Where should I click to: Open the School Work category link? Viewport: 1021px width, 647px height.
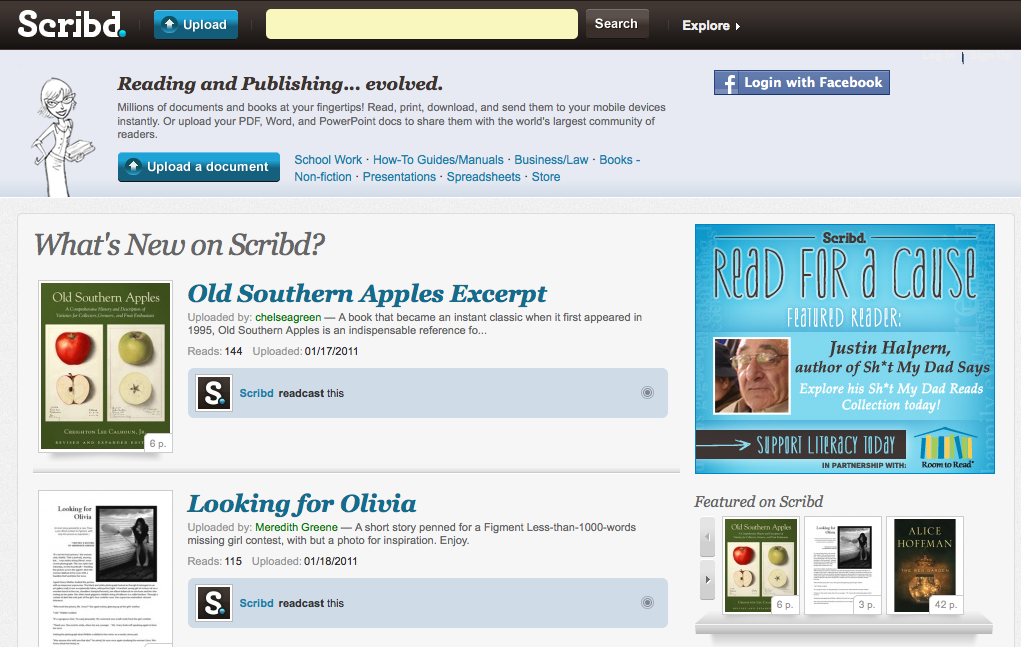(328, 160)
